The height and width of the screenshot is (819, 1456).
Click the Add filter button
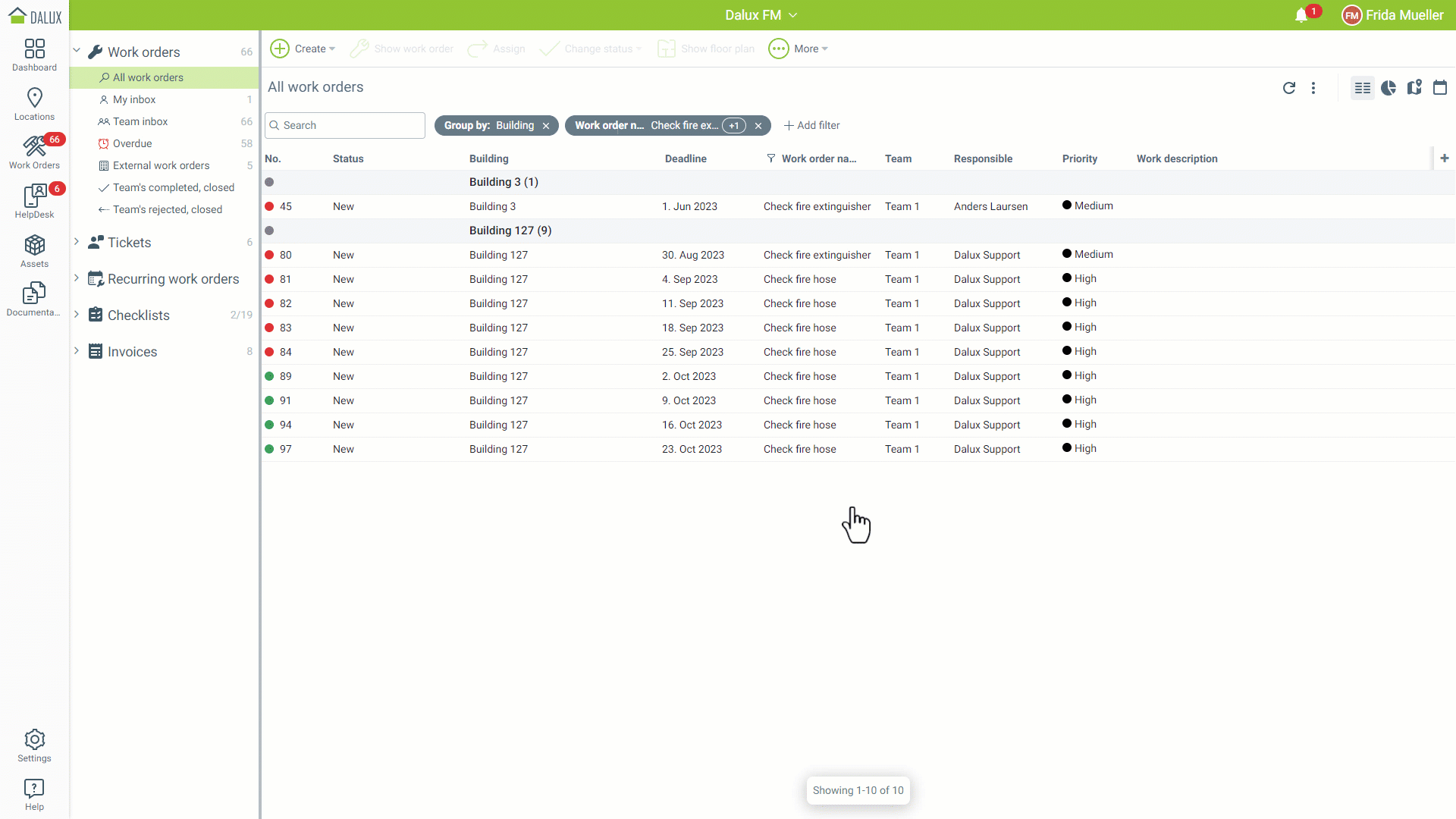[x=811, y=125]
